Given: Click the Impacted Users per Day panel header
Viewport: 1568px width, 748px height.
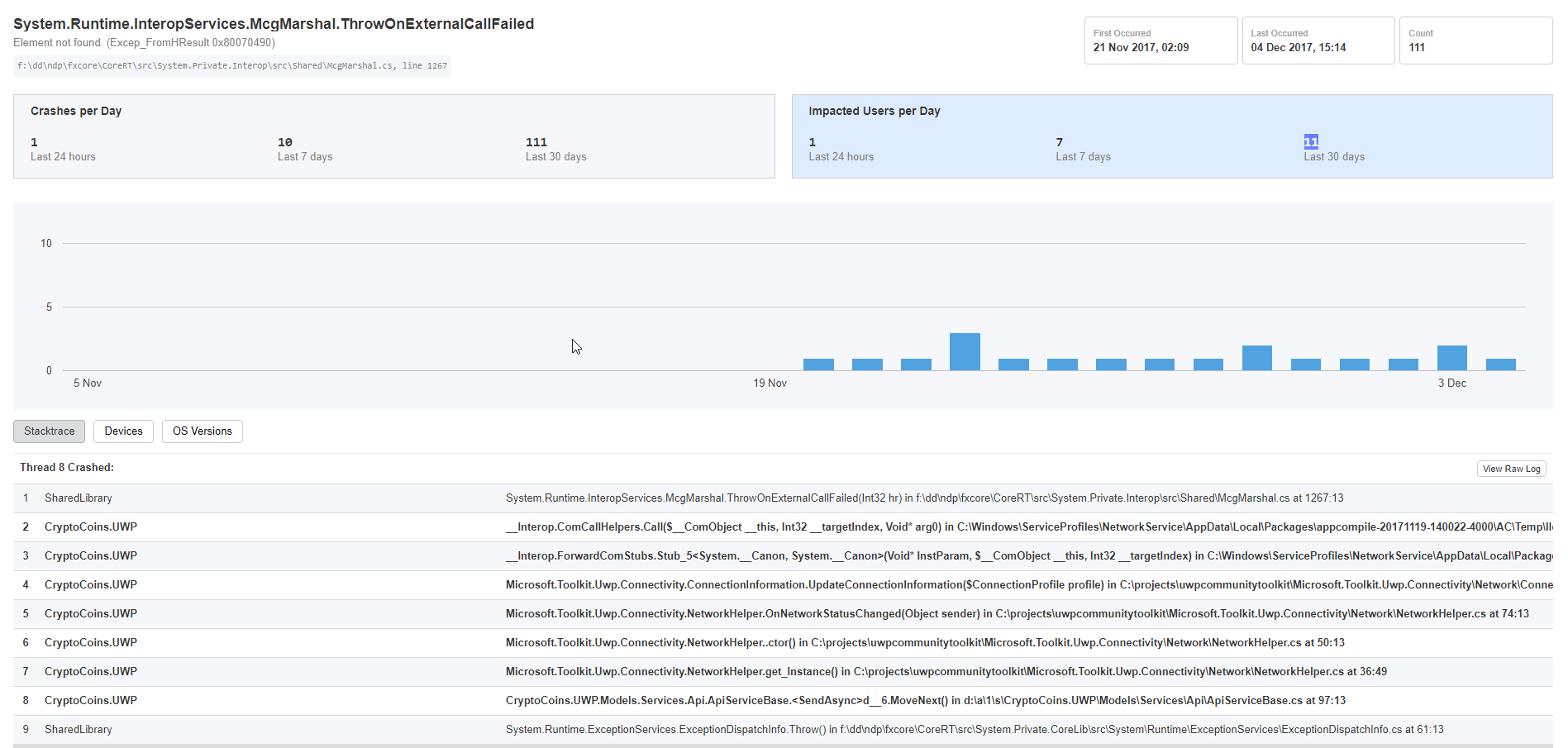Looking at the screenshot, I should 874,110.
